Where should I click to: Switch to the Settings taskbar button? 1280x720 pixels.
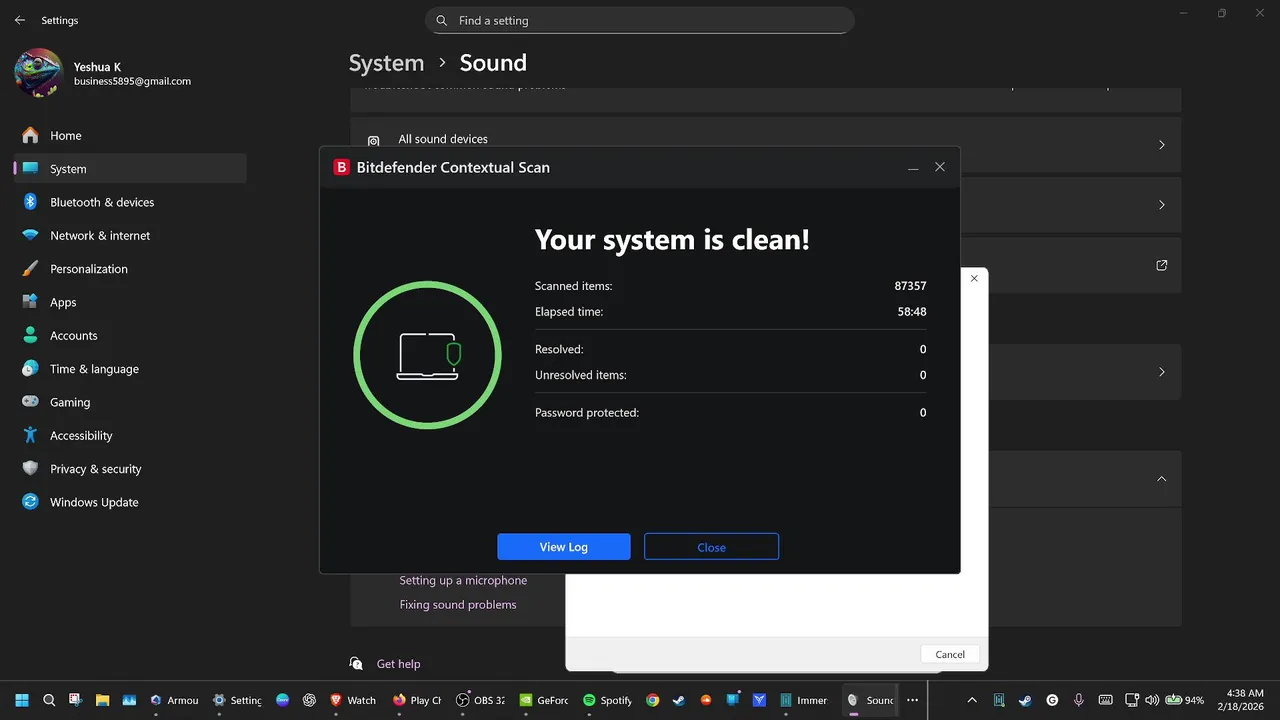(x=237, y=700)
